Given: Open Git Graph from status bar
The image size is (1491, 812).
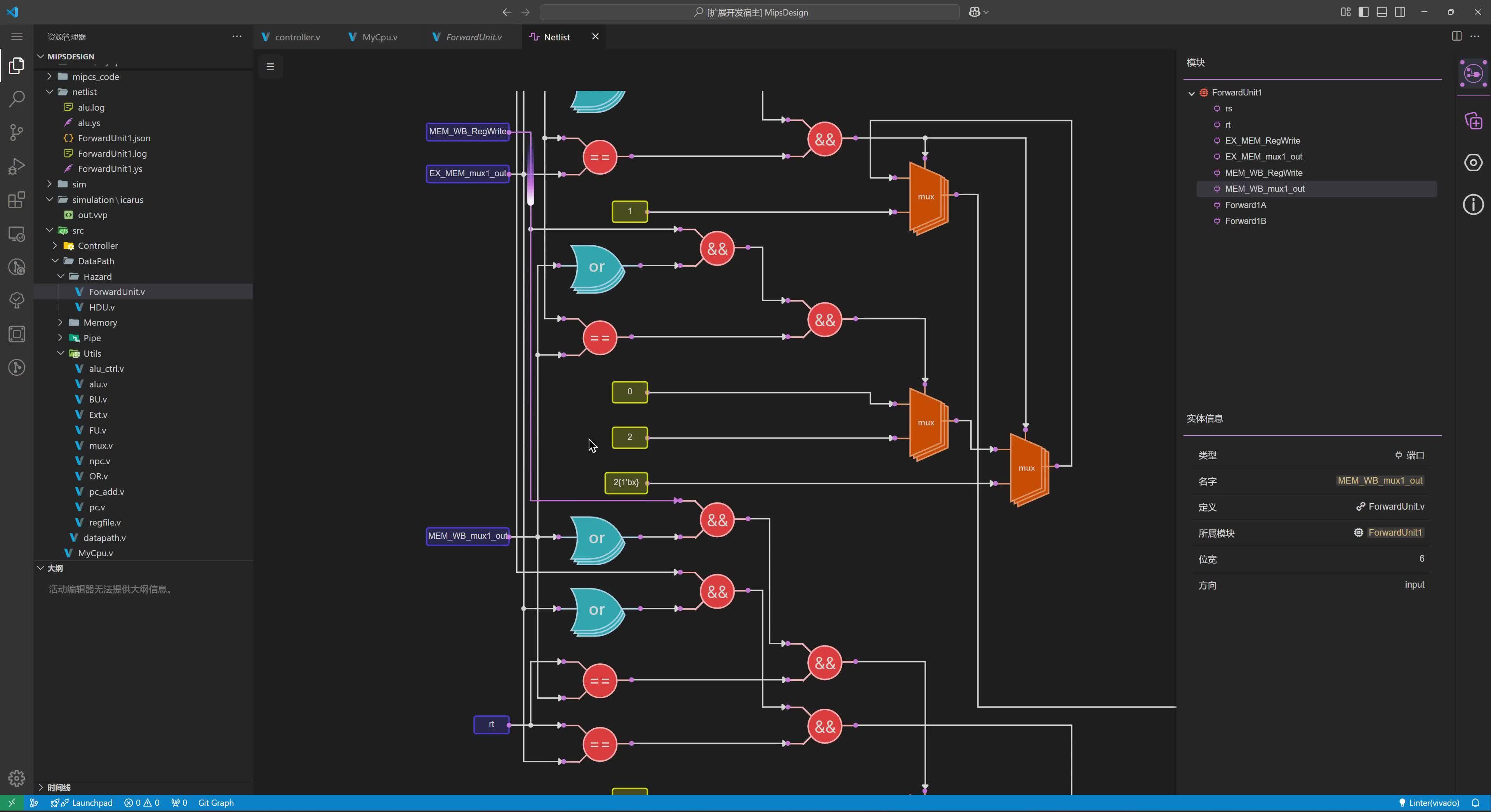Looking at the screenshot, I should [x=215, y=803].
